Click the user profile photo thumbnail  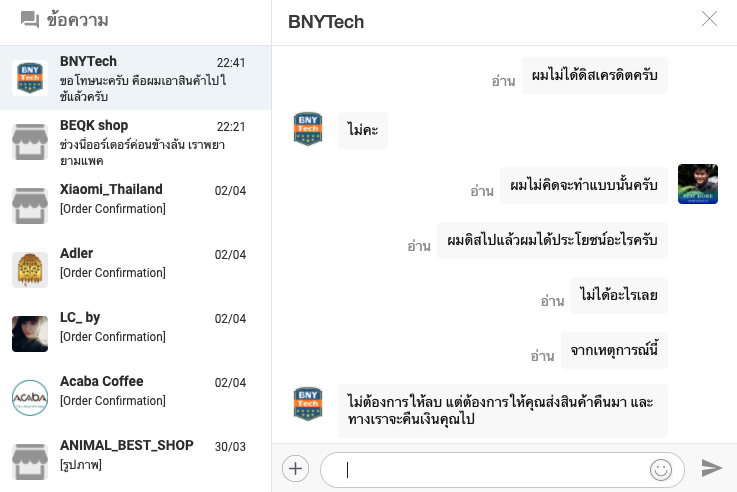(x=697, y=183)
